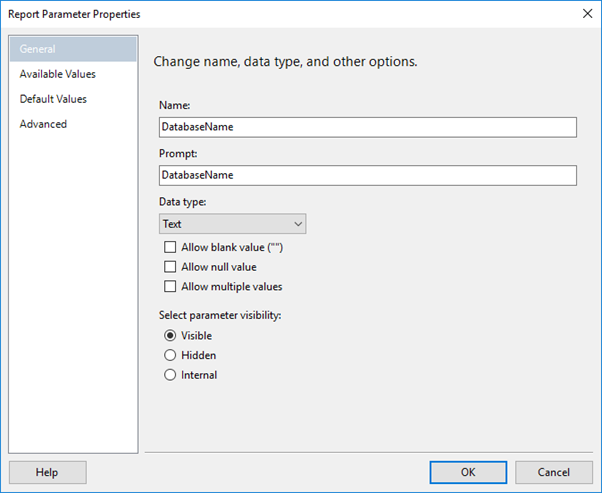Screen dimensions: 602x493
Task: Close the Report Parameter Properties dialog
Action: tap(587, 14)
